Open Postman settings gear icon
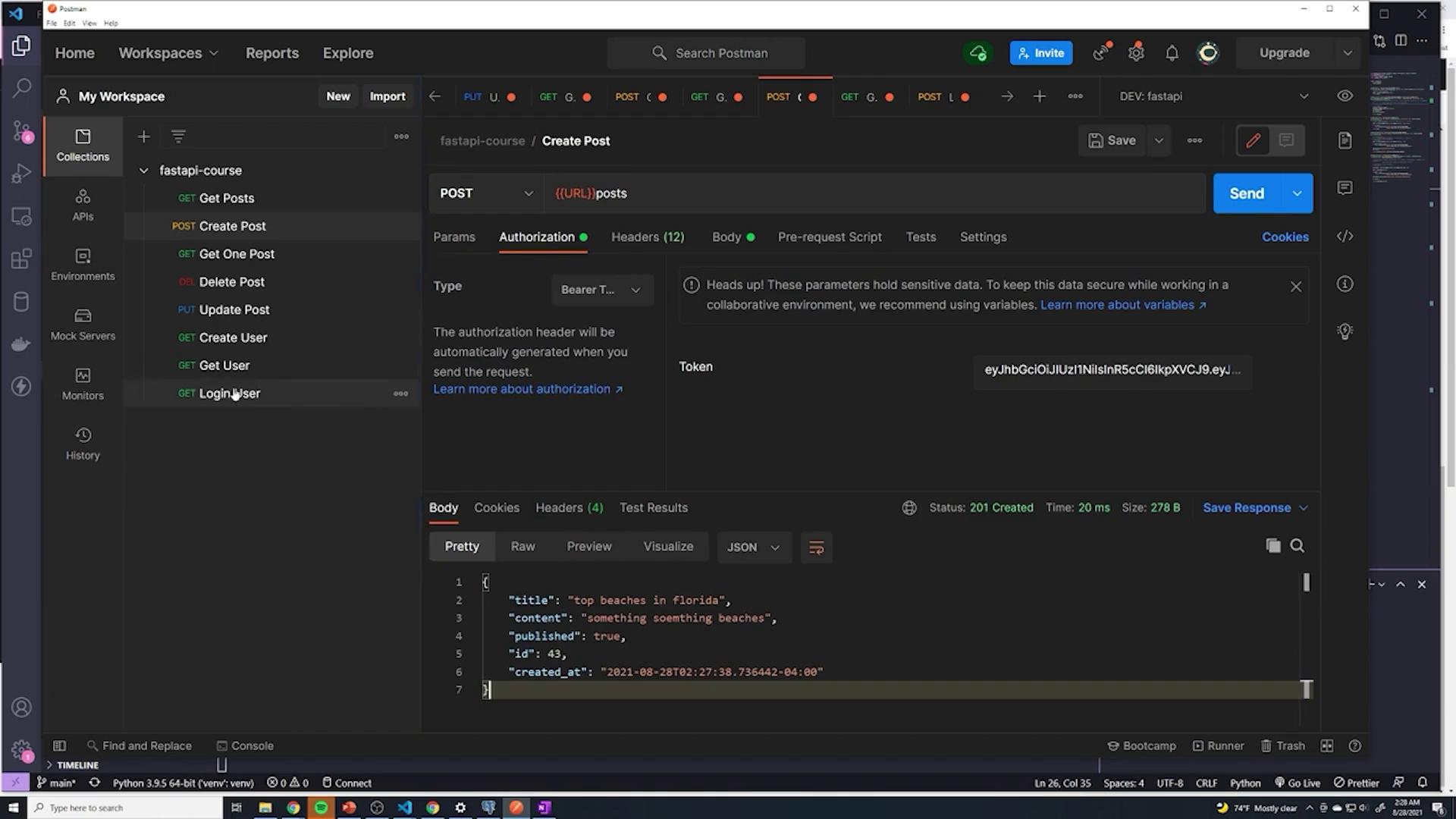Image resolution: width=1456 pixels, height=819 pixels. 1135,53
